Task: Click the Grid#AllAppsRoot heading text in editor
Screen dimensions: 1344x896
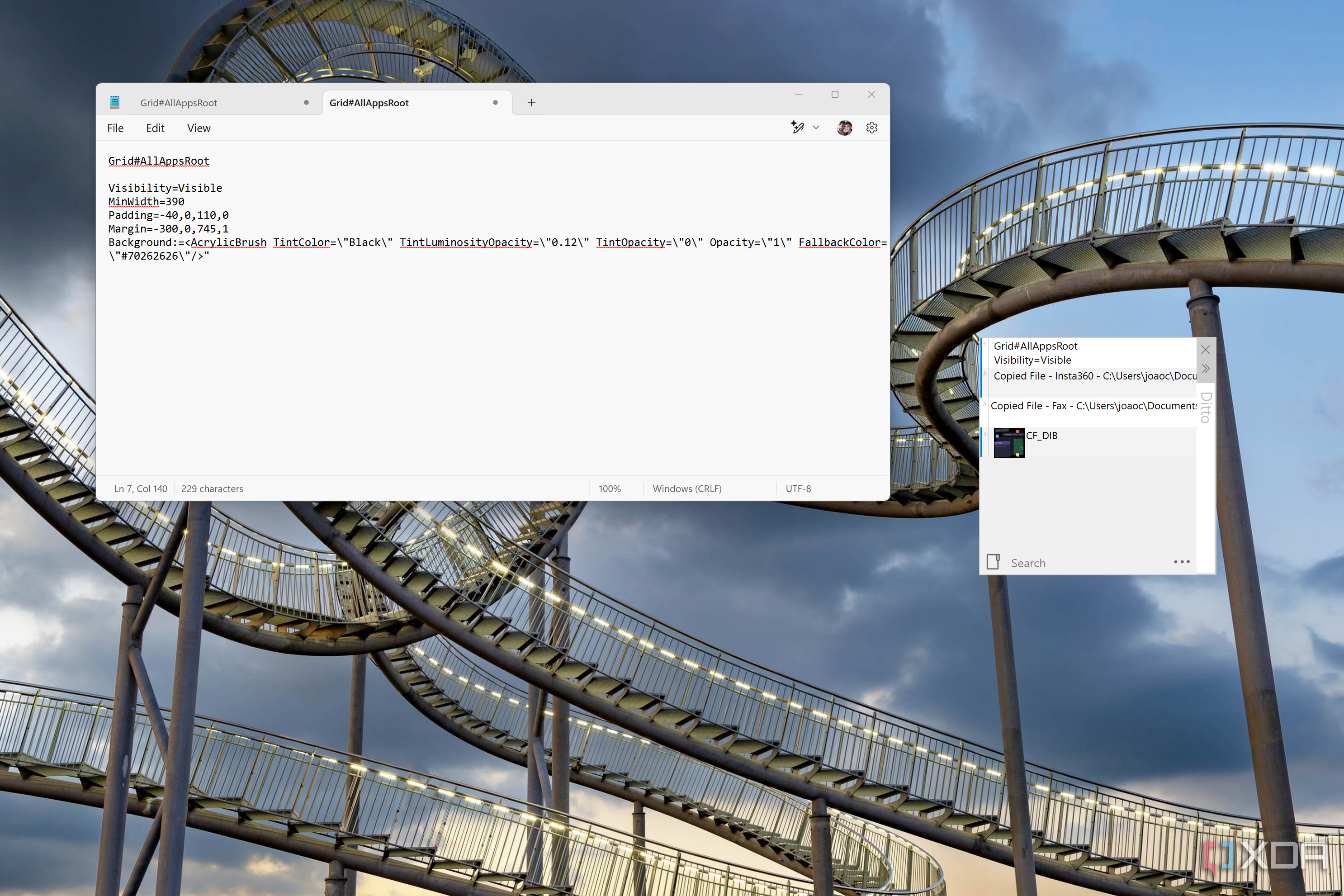Action: [x=159, y=161]
